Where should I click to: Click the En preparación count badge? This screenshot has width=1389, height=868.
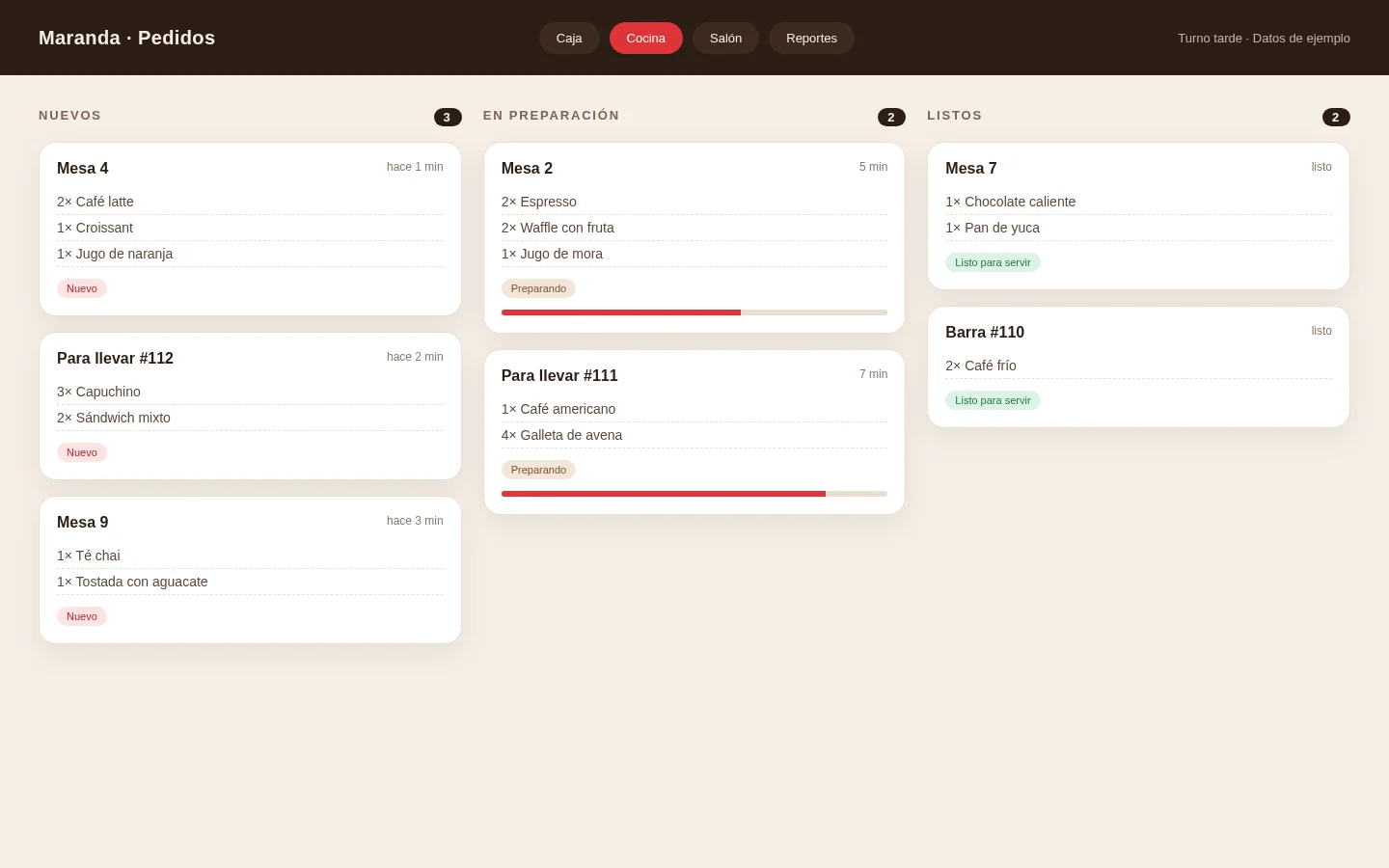pos(891,117)
